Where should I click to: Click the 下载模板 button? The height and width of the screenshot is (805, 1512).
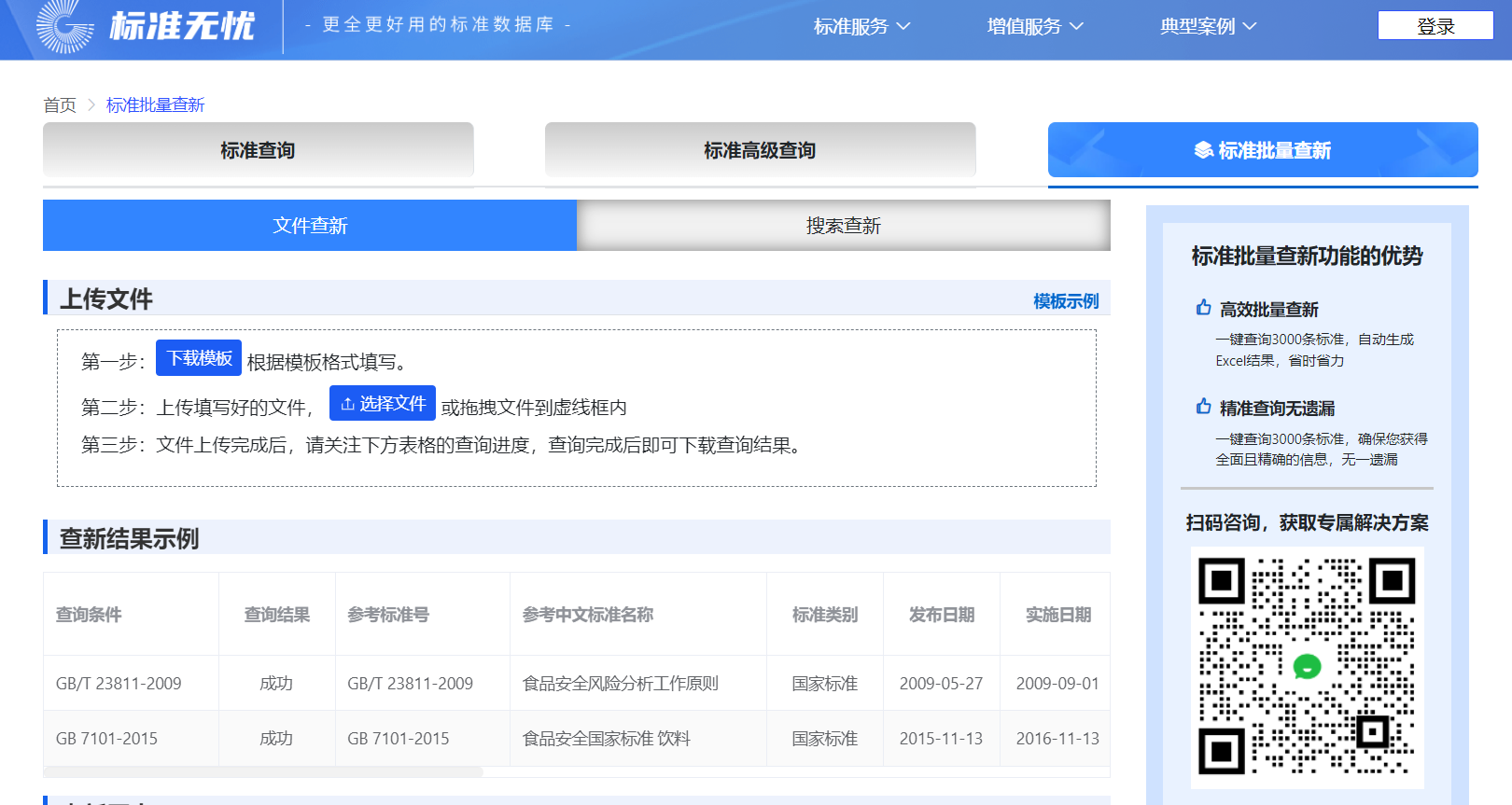(199, 358)
